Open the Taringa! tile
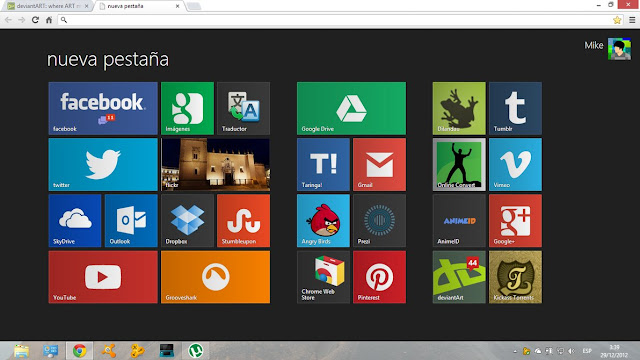Screen dimensions: 640x360 click(x=323, y=164)
